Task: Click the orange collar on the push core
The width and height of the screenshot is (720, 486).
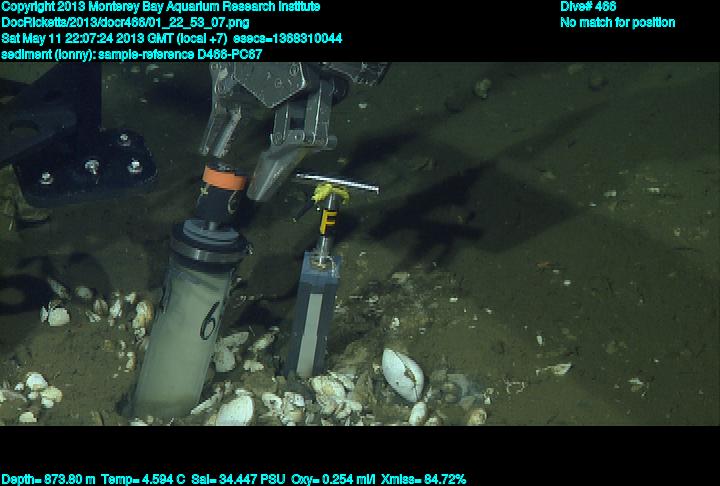Action: [x=225, y=178]
